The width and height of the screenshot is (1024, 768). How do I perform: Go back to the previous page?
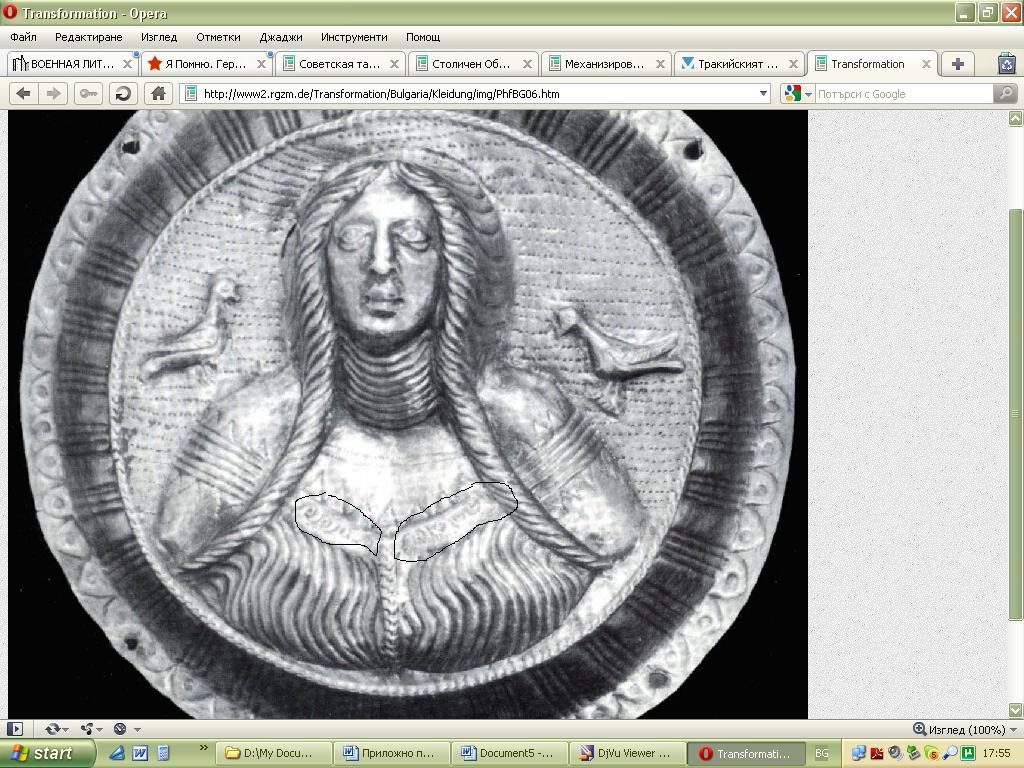(x=24, y=94)
